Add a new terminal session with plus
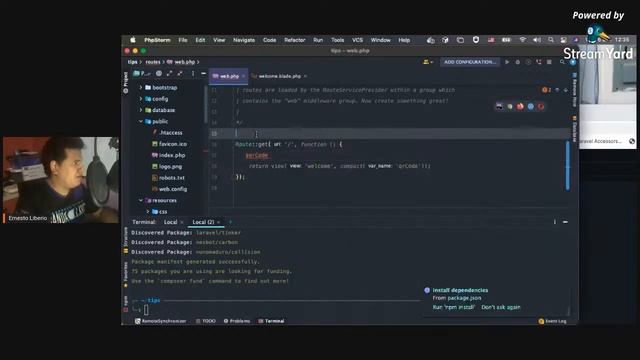This screenshot has height=360, width=640. 230,222
